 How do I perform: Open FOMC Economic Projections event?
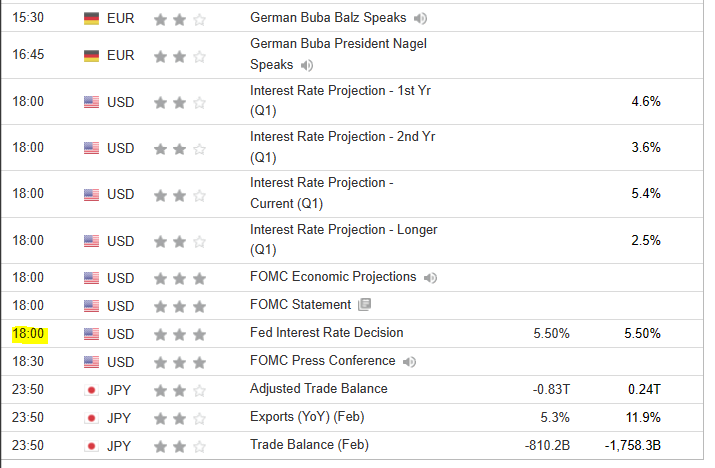tap(333, 277)
